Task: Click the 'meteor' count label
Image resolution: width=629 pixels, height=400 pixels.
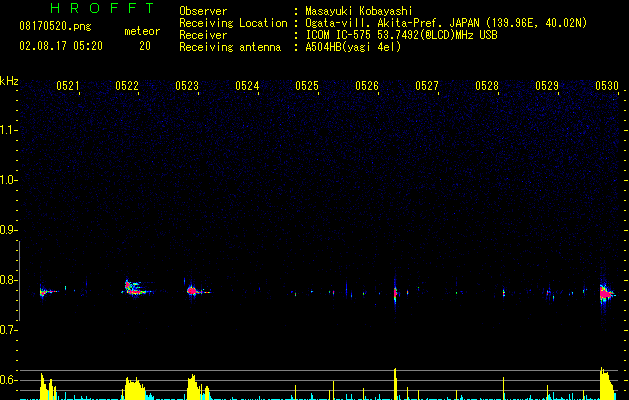Action: click(142, 31)
